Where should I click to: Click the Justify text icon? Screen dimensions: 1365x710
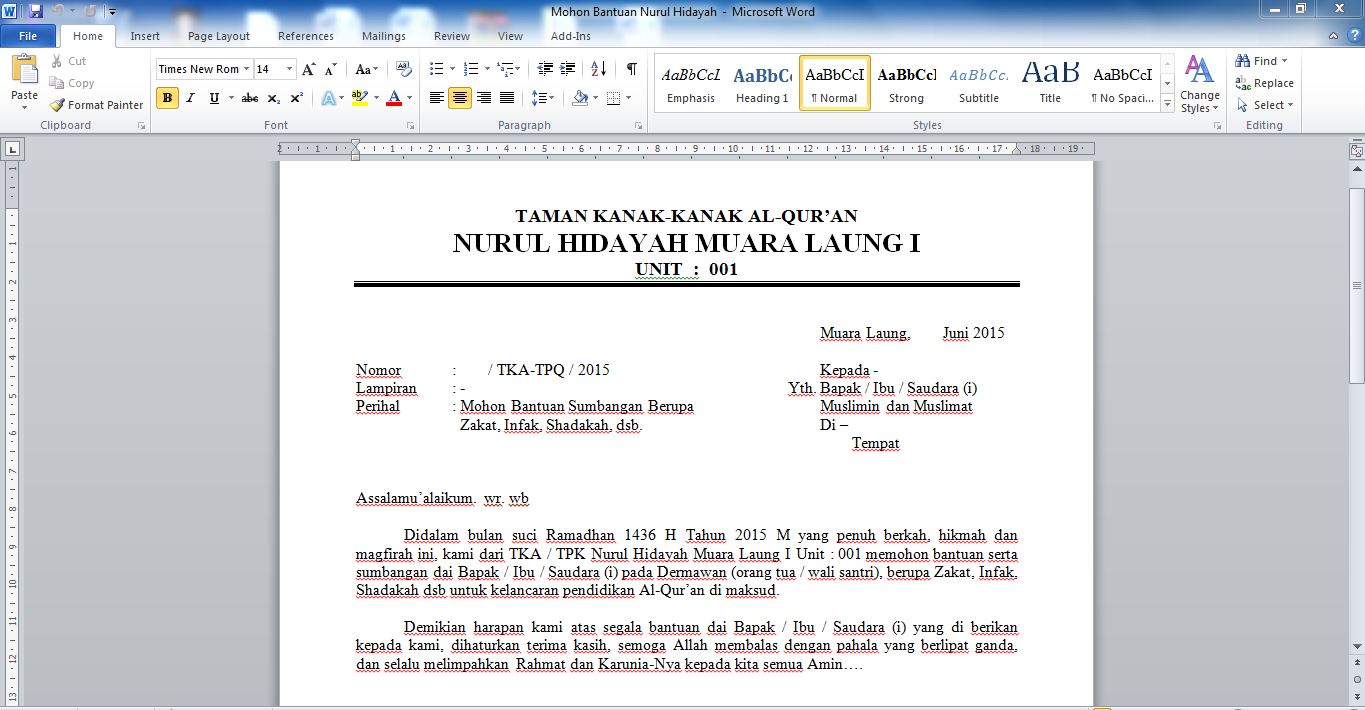click(x=507, y=98)
